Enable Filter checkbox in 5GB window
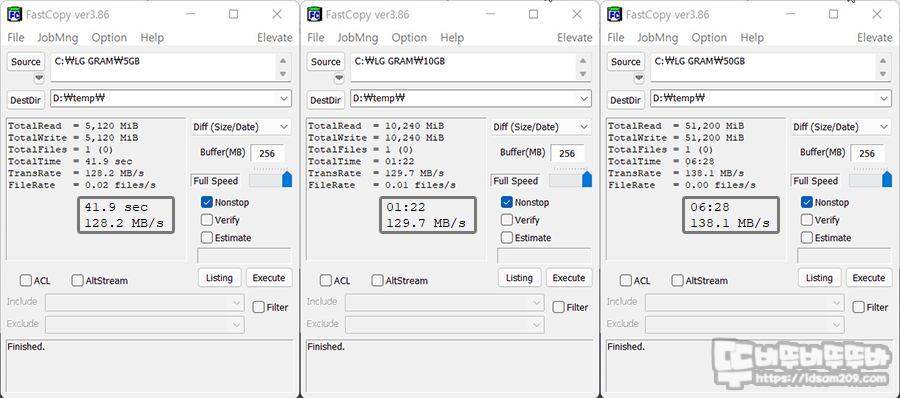This screenshot has height=398, width=900. tap(259, 307)
